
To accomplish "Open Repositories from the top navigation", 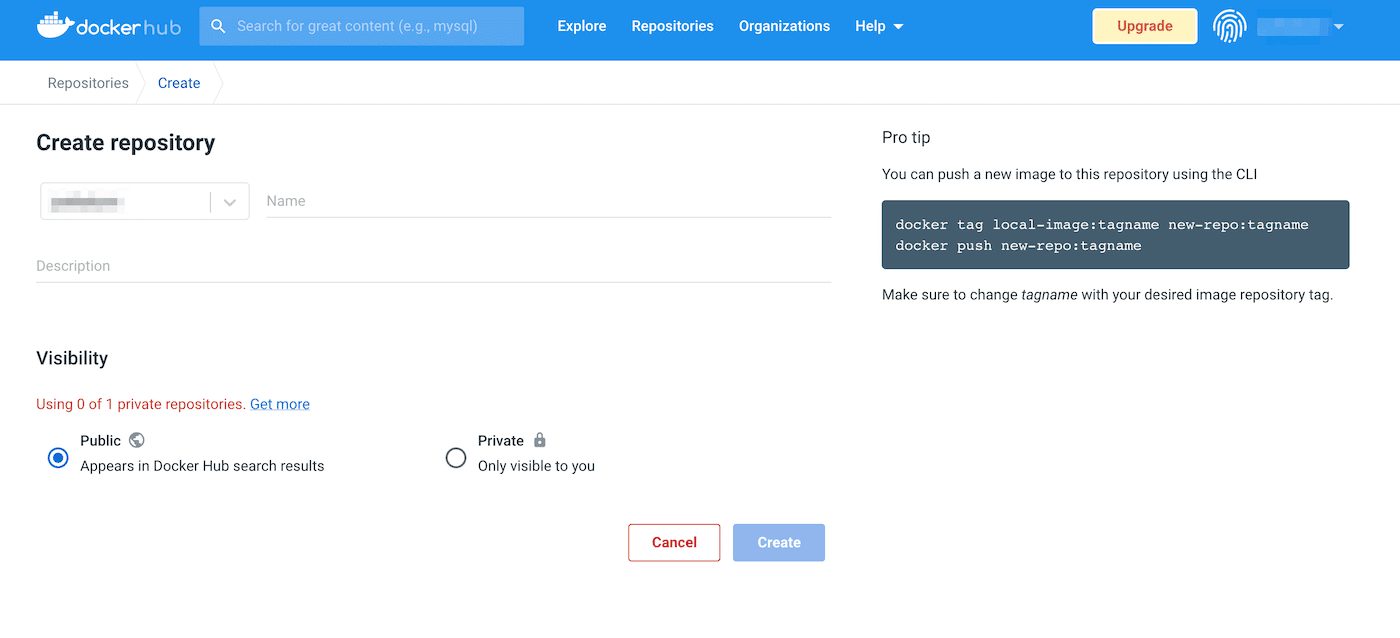I will 672,26.
